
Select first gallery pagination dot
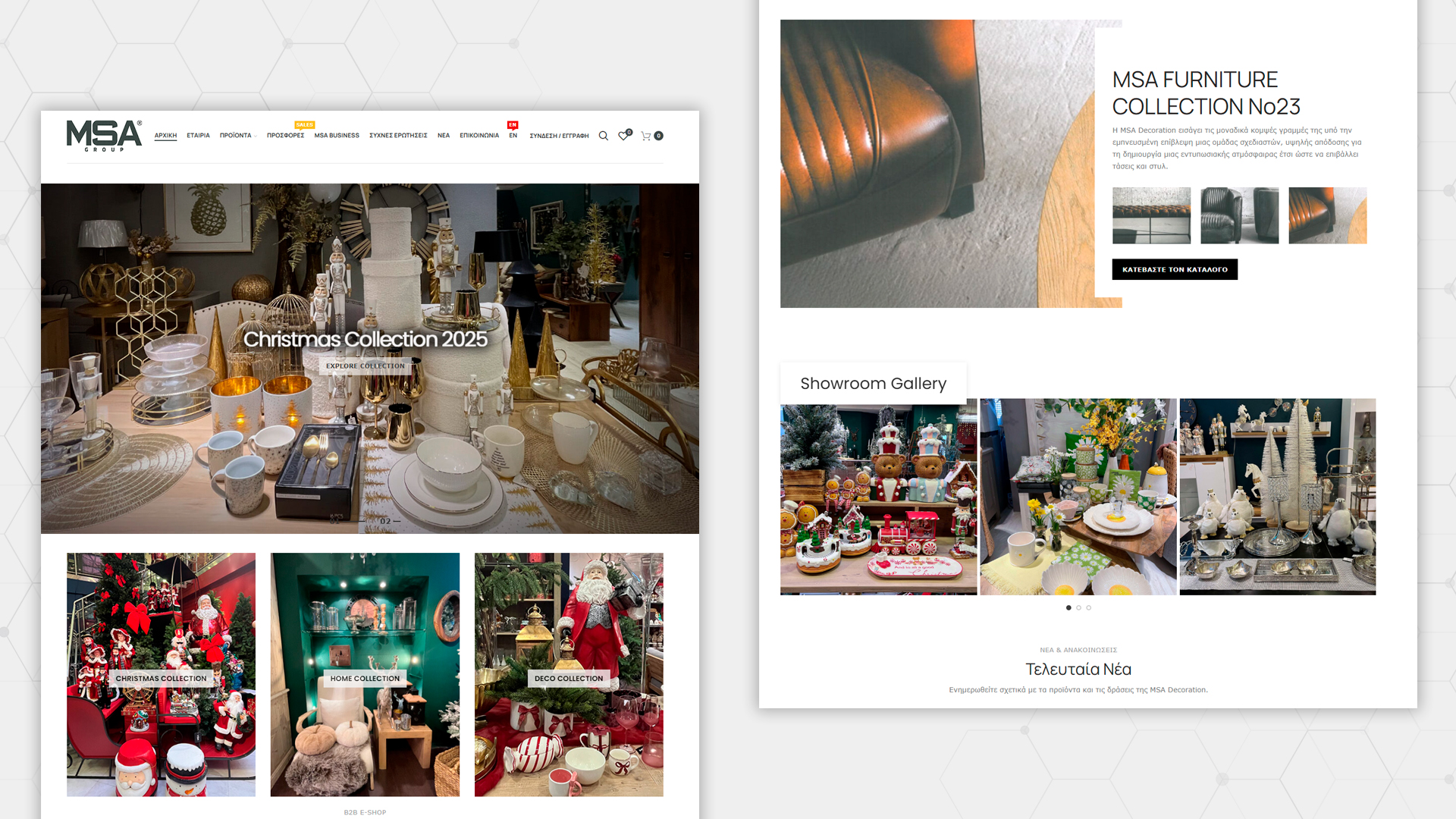[1068, 607]
